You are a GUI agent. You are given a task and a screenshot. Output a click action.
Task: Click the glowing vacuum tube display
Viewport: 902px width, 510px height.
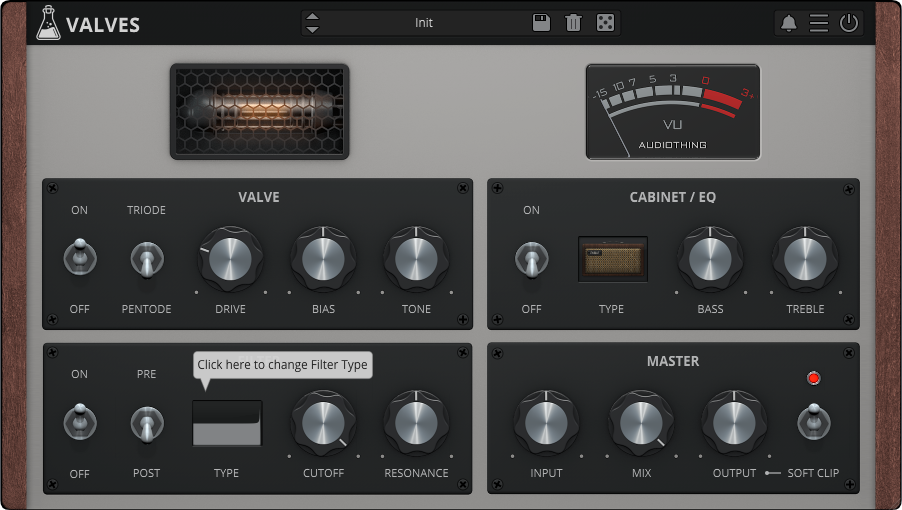coord(259,112)
